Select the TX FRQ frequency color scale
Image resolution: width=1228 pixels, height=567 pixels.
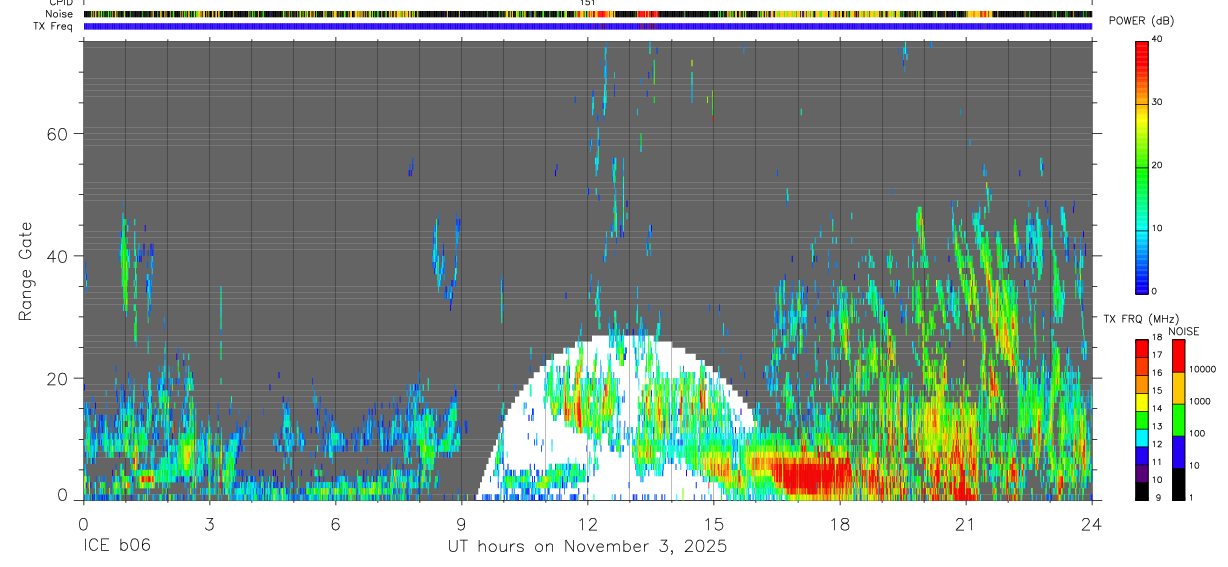1141,420
